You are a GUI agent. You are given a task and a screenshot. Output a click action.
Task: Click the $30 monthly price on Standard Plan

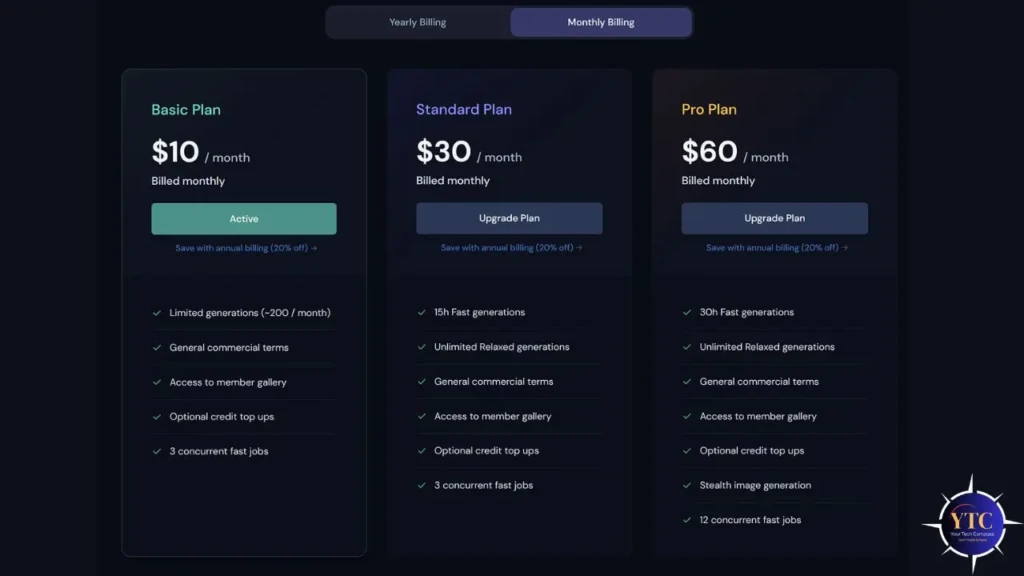[441, 152]
